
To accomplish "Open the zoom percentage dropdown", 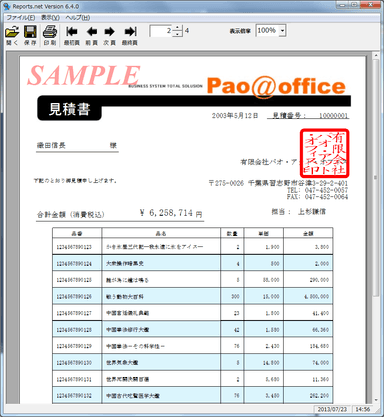I will click(x=283, y=31).
